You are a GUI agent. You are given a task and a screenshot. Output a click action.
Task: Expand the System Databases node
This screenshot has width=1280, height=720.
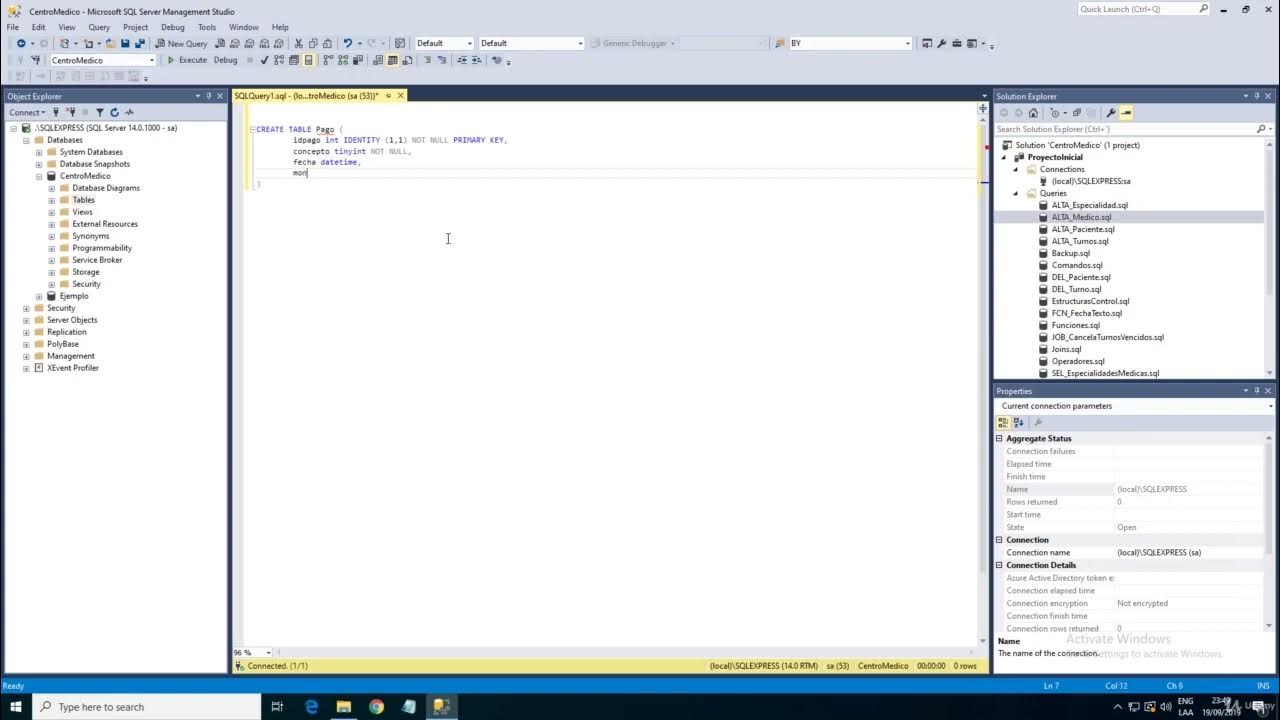39,152
